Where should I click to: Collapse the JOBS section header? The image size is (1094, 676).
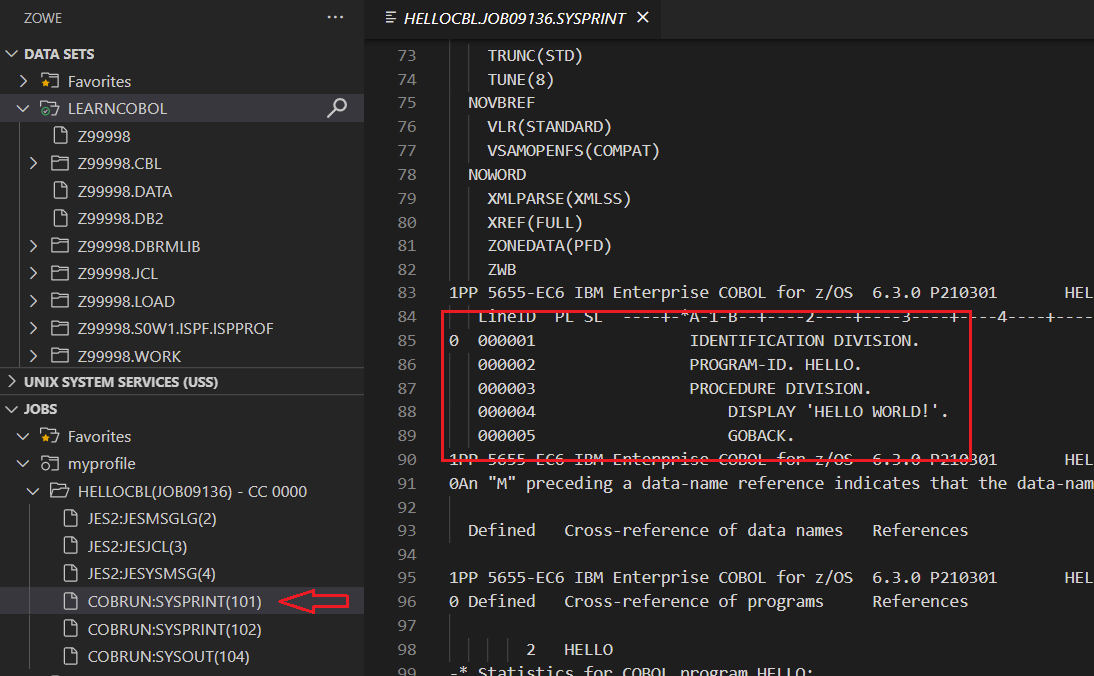(12, 409)
